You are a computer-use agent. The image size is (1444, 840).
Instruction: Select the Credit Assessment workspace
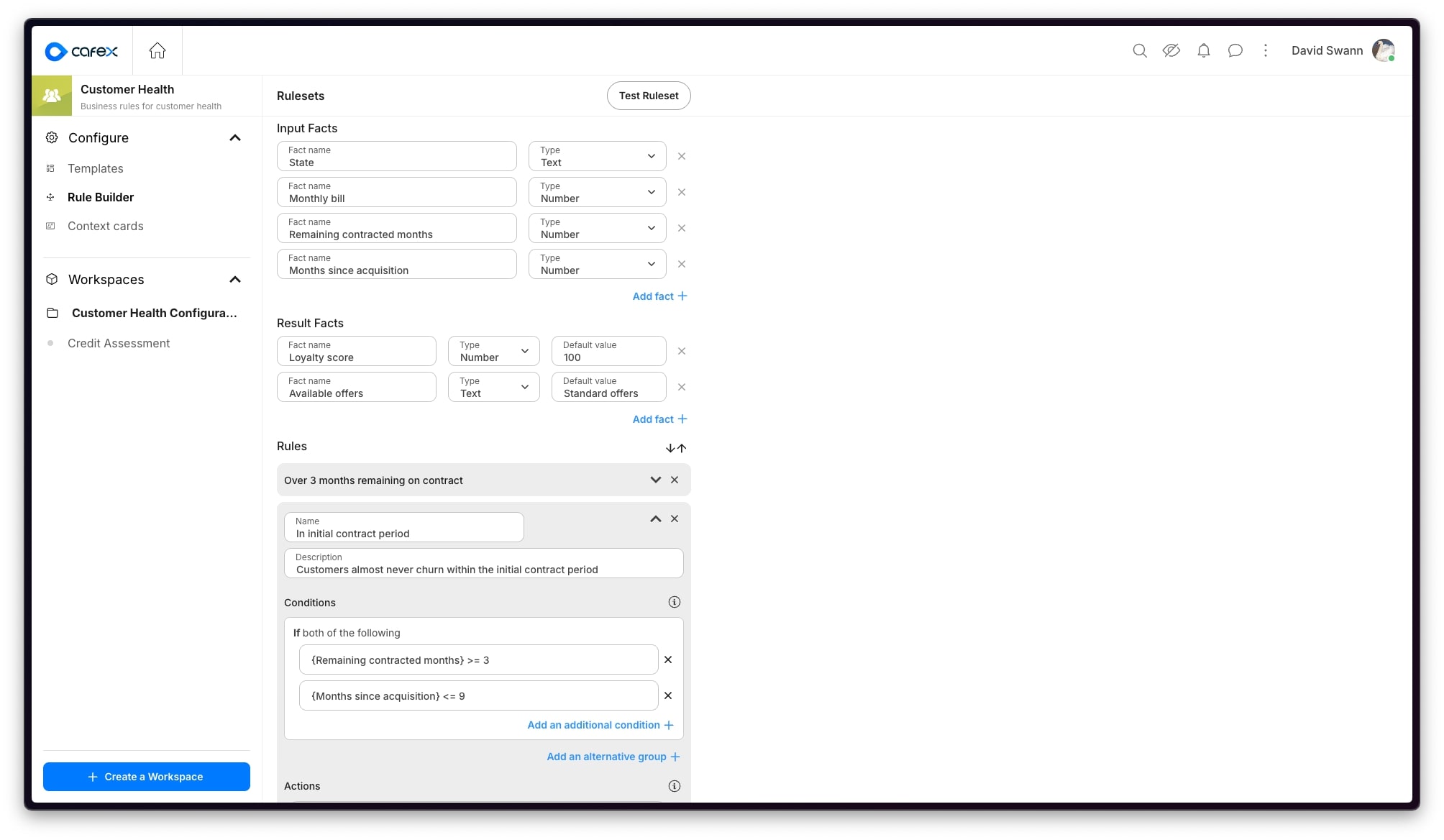[119, 343]
